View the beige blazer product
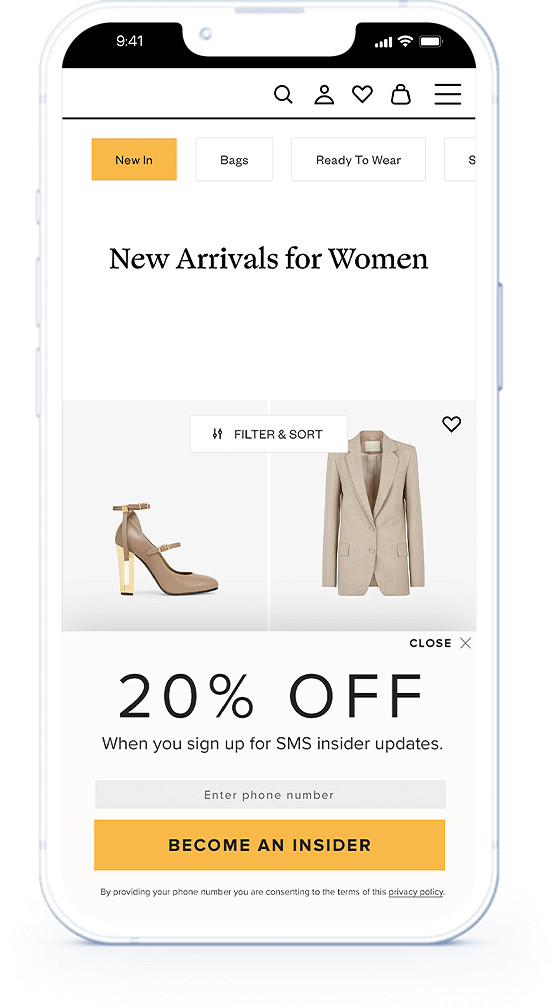 pos(373,513)
